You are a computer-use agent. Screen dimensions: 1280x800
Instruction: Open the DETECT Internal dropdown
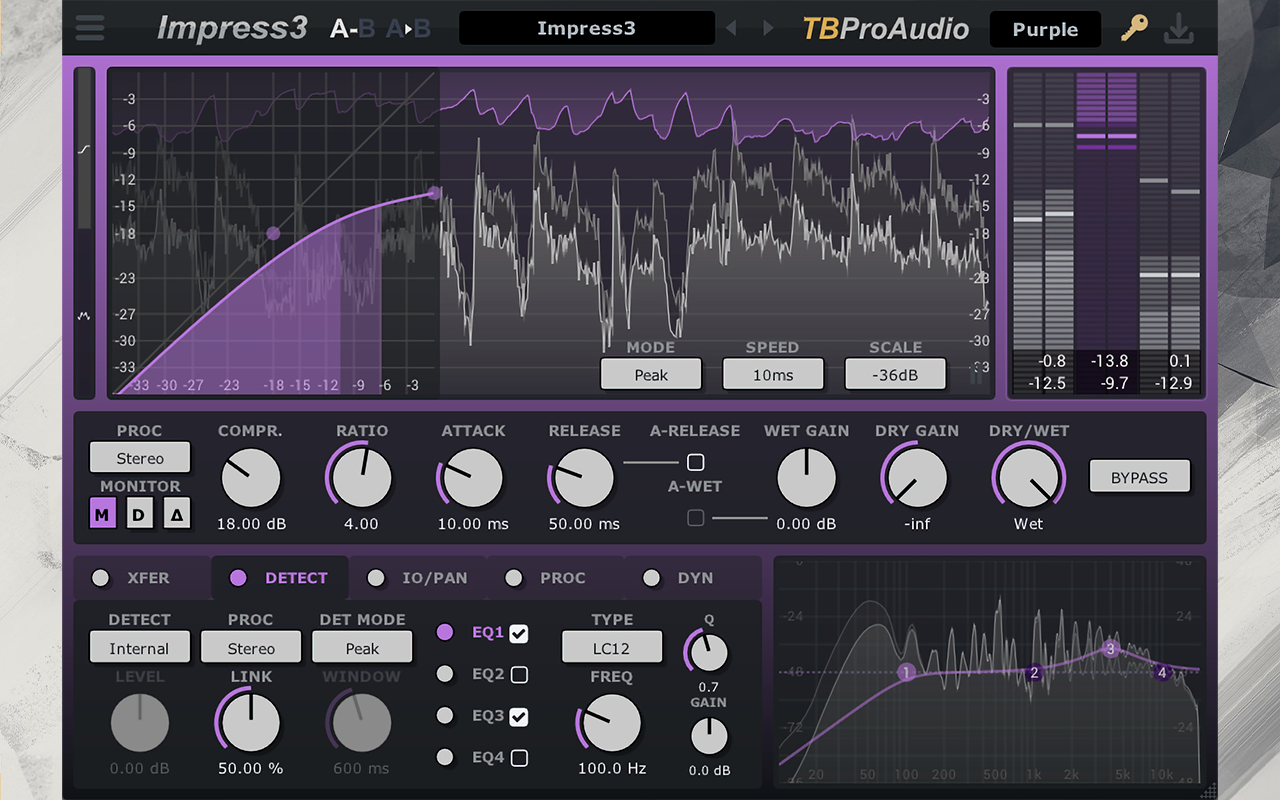click(139, 648)
